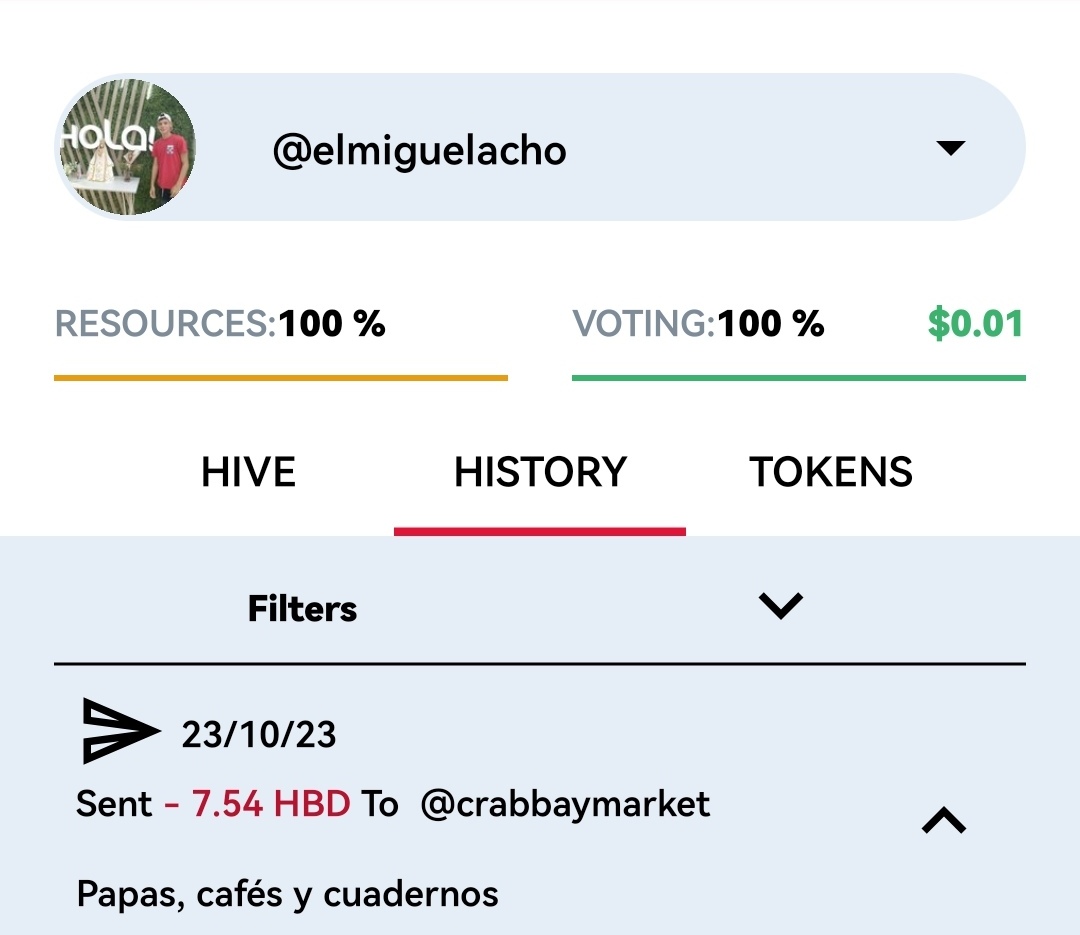Click the memo Papas, cafés y cuadernos
1080x935 pixels.
pyautogui.click(x=287, y=894)
